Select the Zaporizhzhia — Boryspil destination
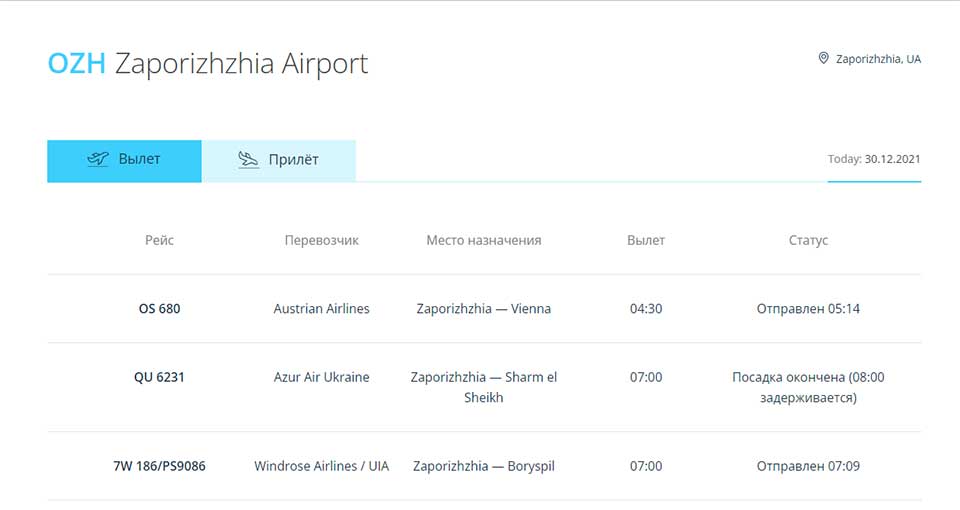960x510 pixels. (x=484, y=466)
